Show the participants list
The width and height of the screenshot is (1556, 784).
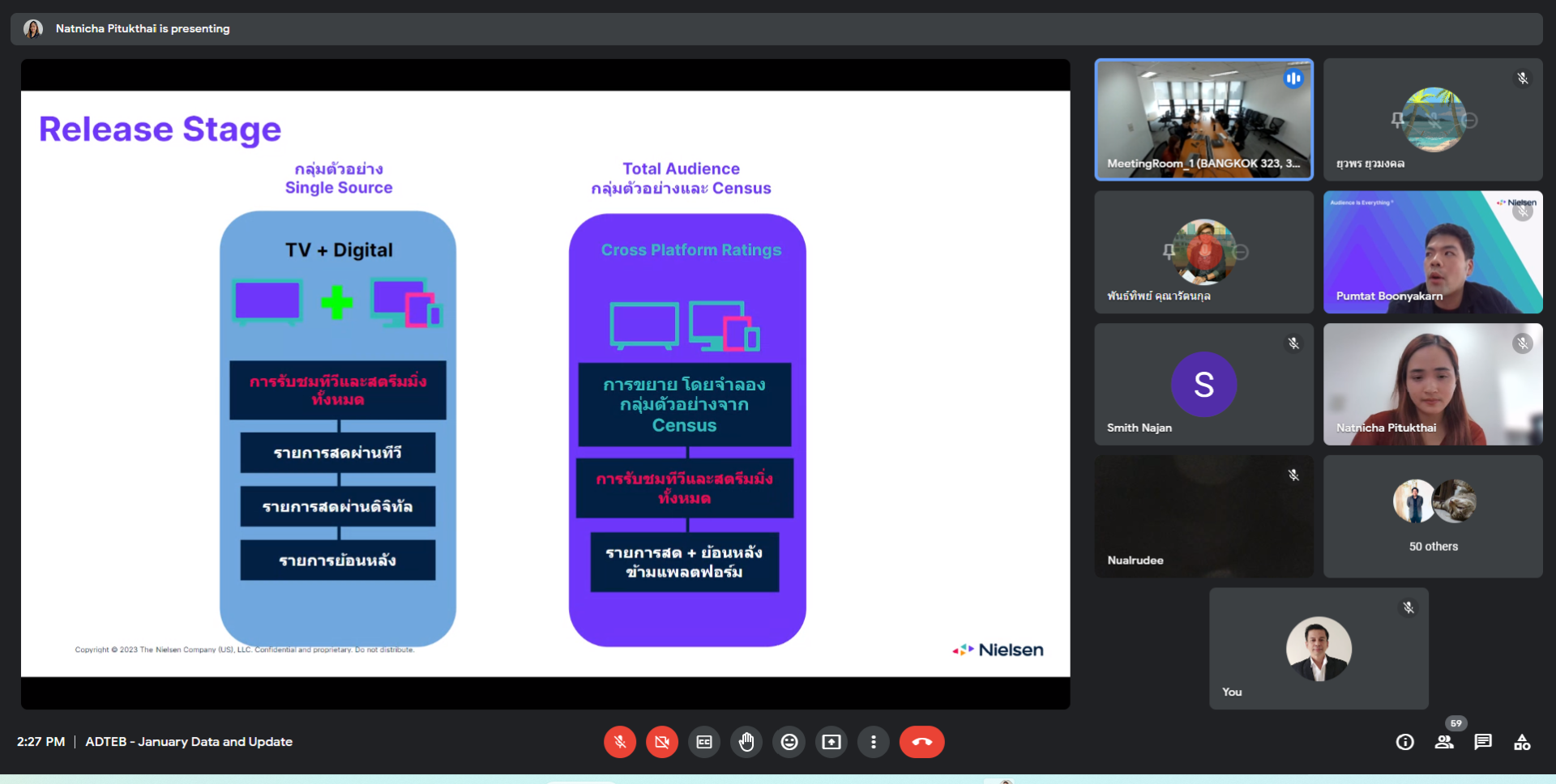[1443, 741]
